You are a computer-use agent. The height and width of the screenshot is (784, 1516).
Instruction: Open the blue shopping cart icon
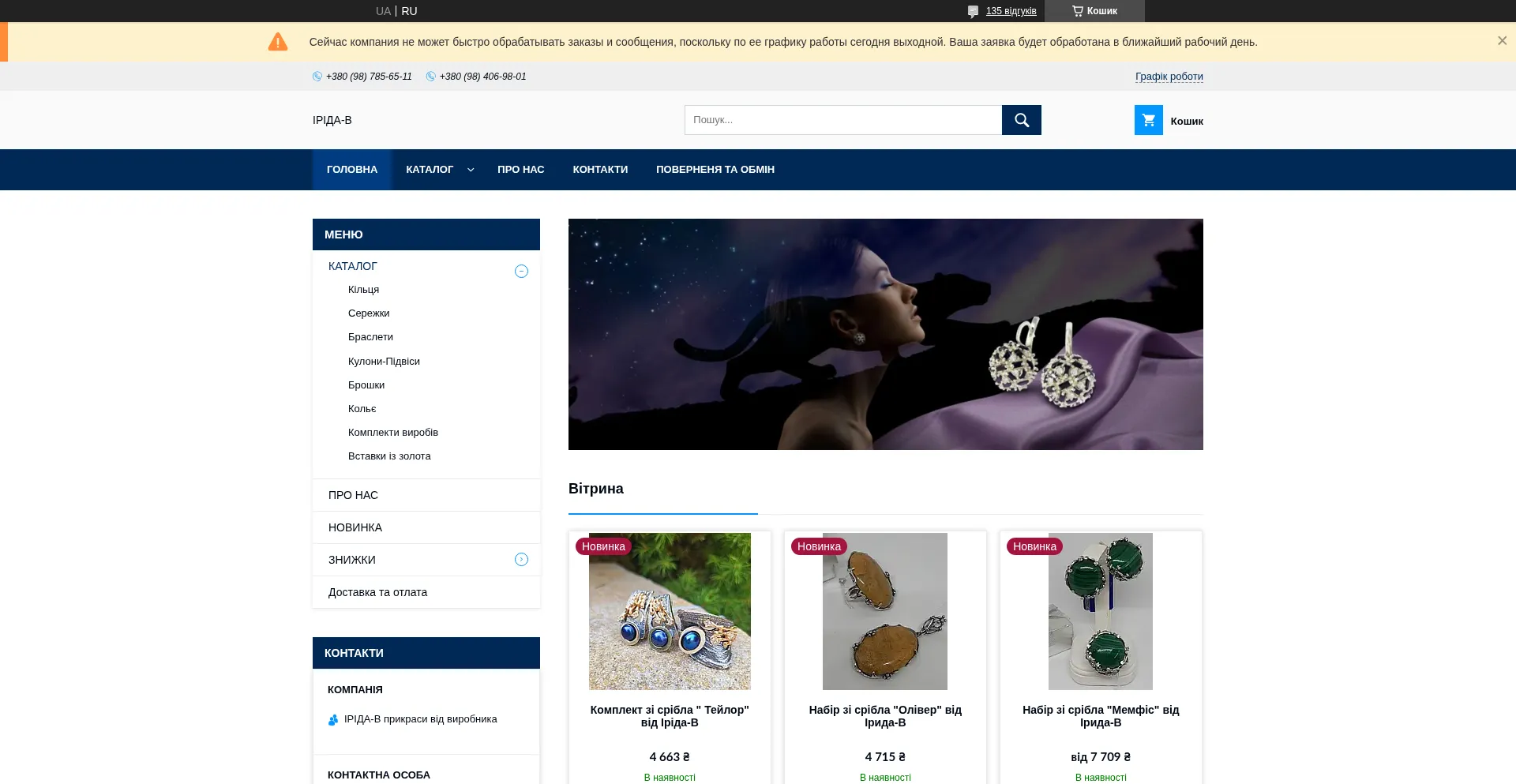click(x=1148, y=120)
